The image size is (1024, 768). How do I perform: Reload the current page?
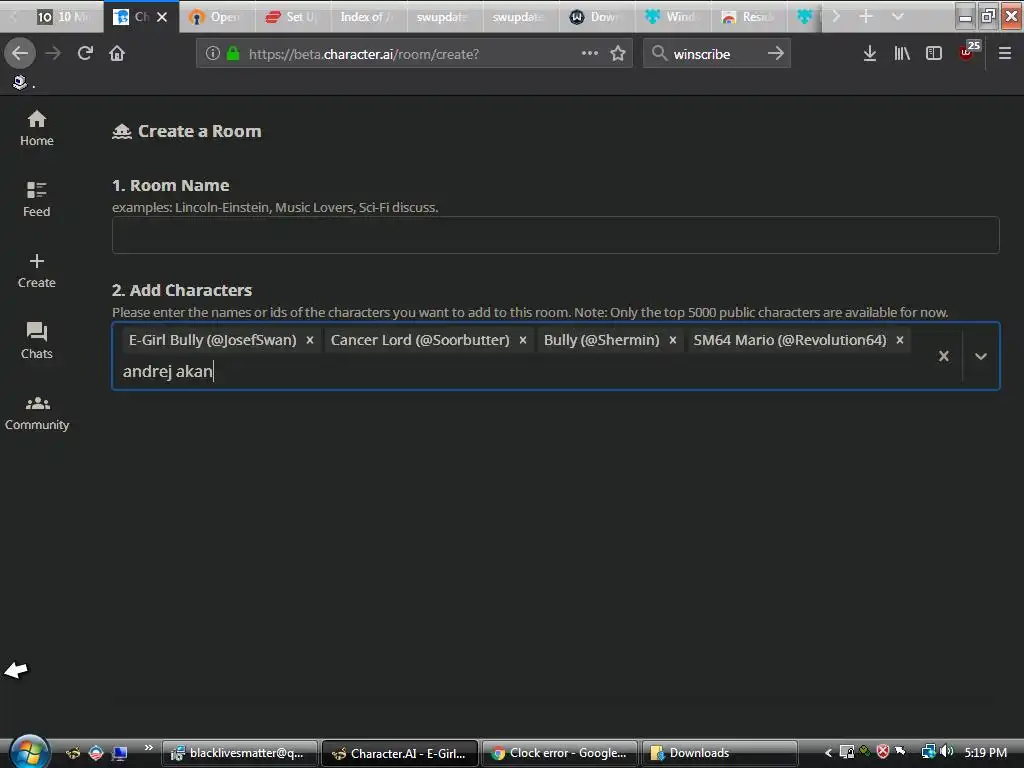point(85,53)
